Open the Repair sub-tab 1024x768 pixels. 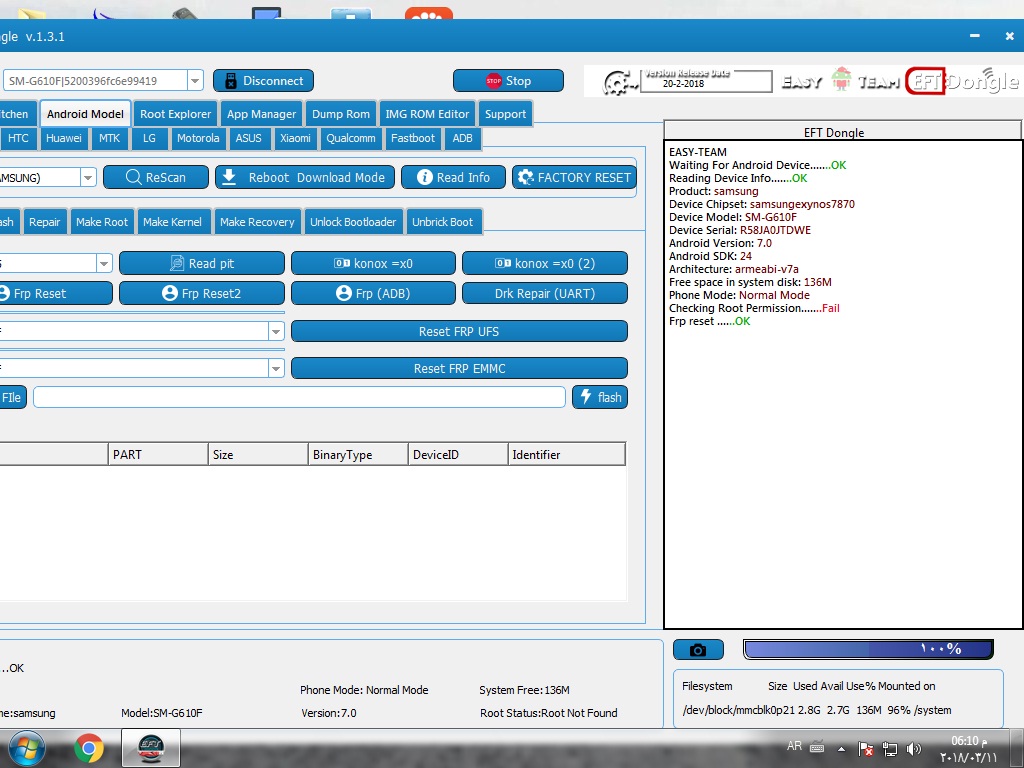coord(44,222)
